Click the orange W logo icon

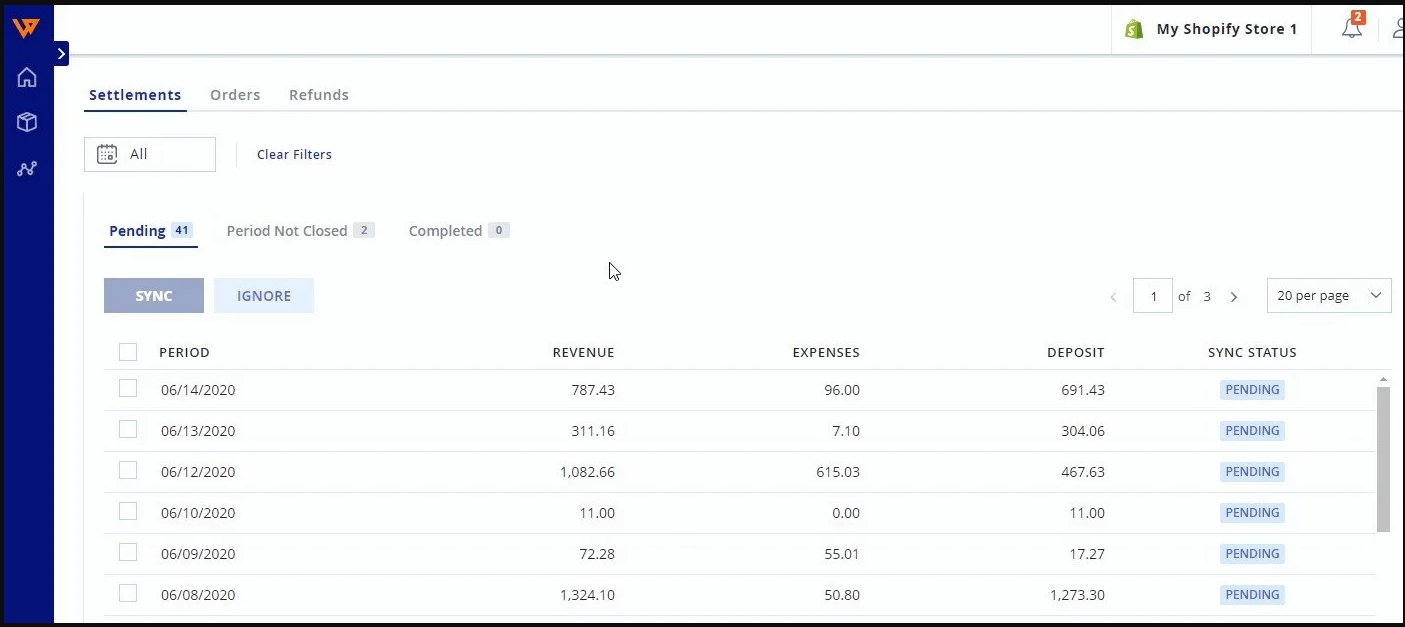tap(26, 28)
